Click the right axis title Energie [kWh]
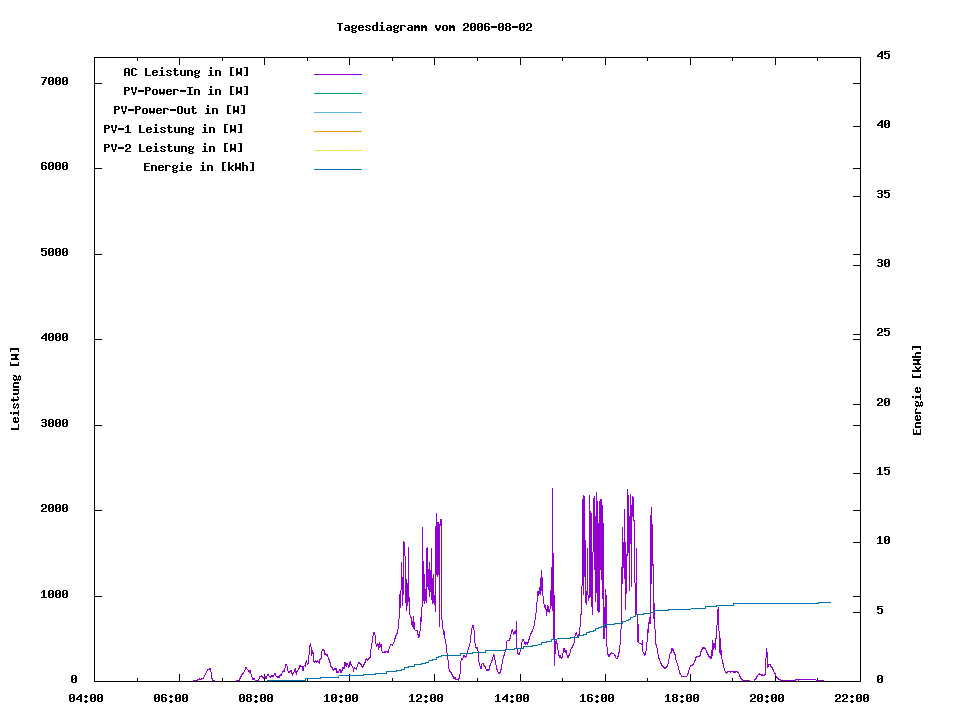 click(x=917, y=390)
